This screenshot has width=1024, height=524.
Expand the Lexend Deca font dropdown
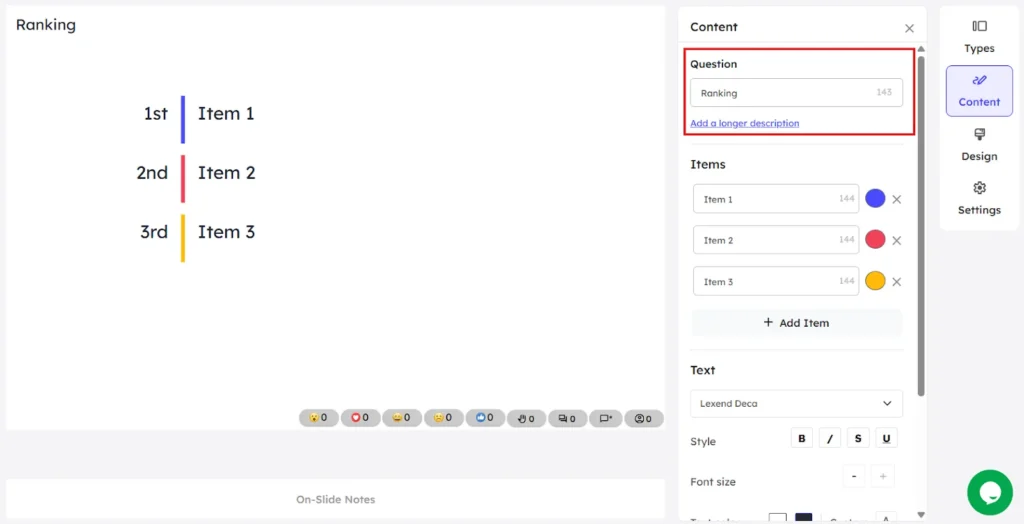click(x=796, y=403)
